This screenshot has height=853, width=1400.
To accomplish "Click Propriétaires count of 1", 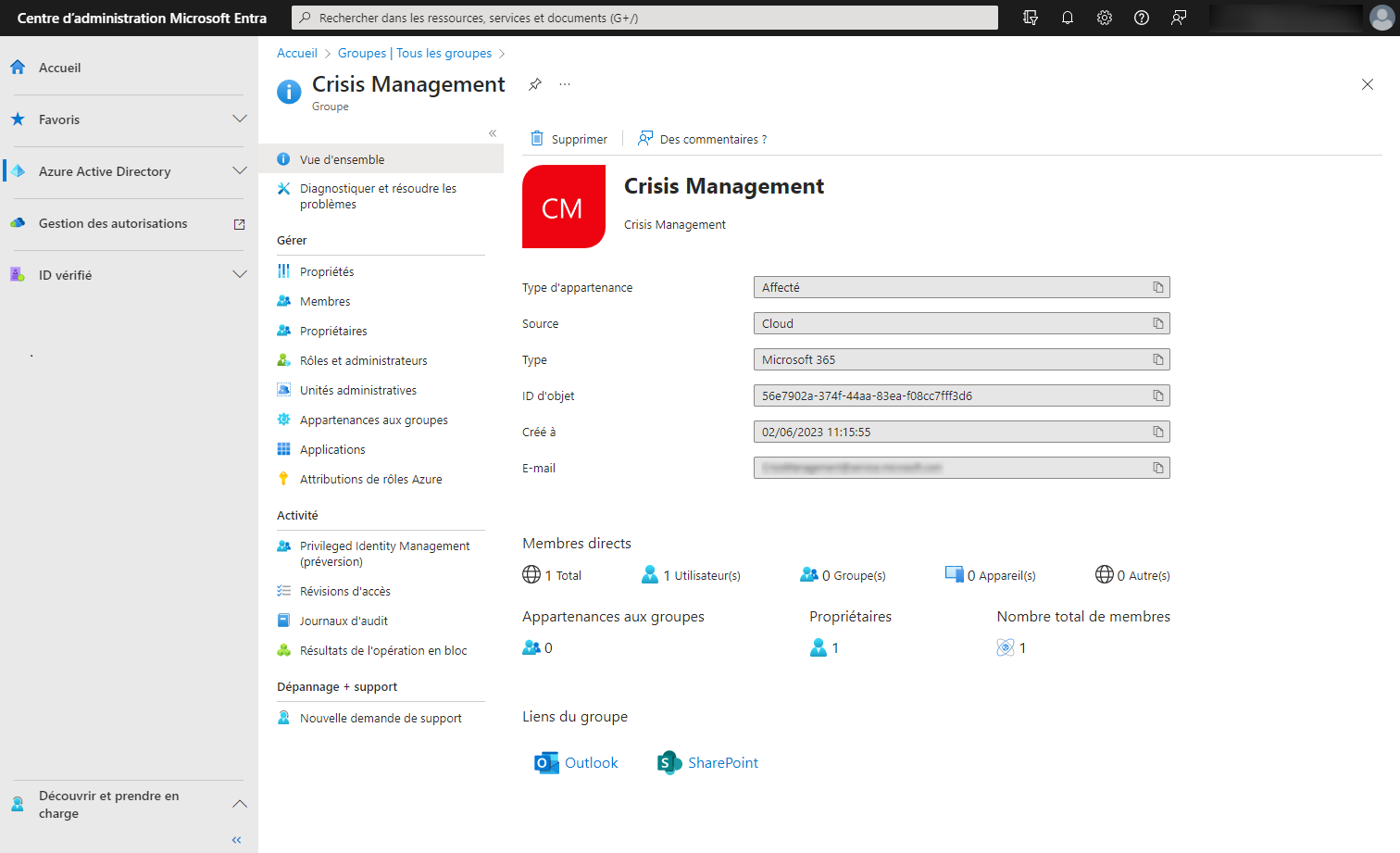I will (825, 647).
